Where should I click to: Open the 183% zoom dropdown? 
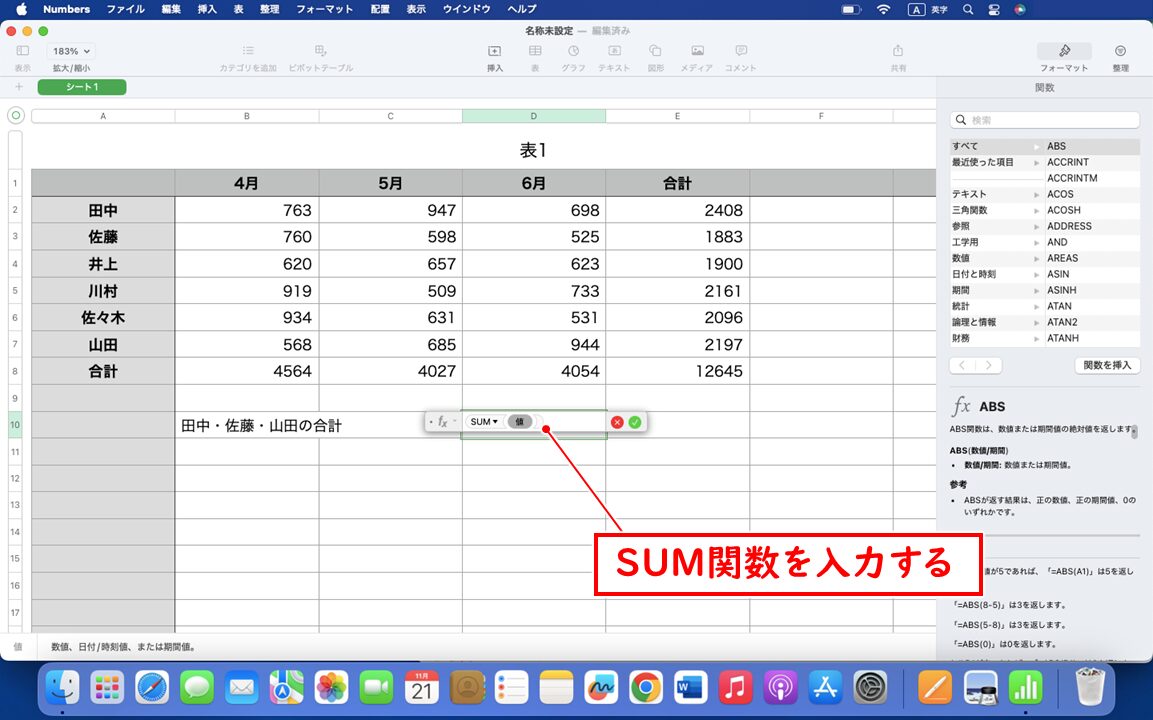(72, 51)
